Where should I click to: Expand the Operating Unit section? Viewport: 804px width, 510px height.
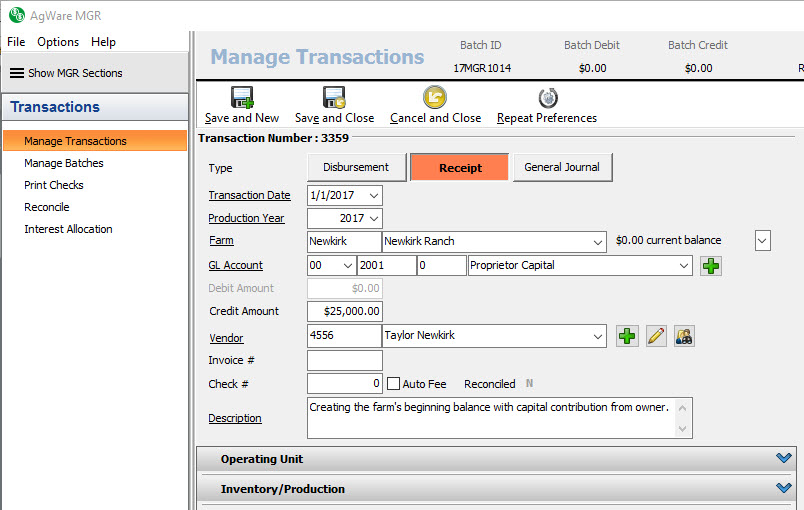tap(783, 459)
